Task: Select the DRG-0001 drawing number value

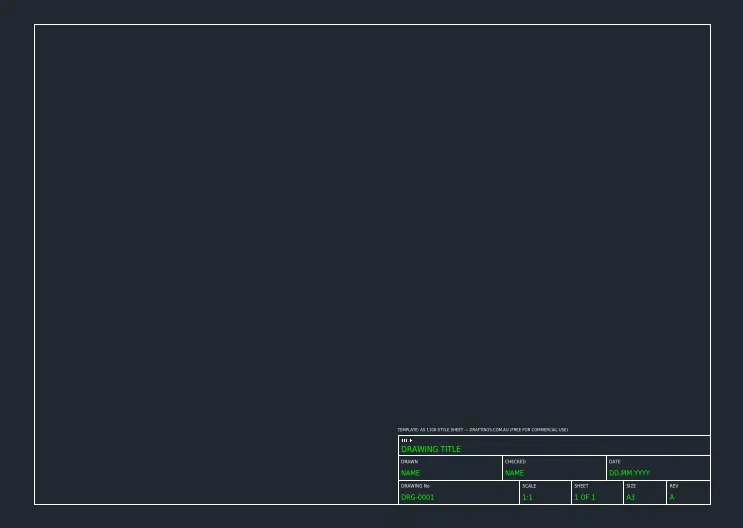Action: 417,497
